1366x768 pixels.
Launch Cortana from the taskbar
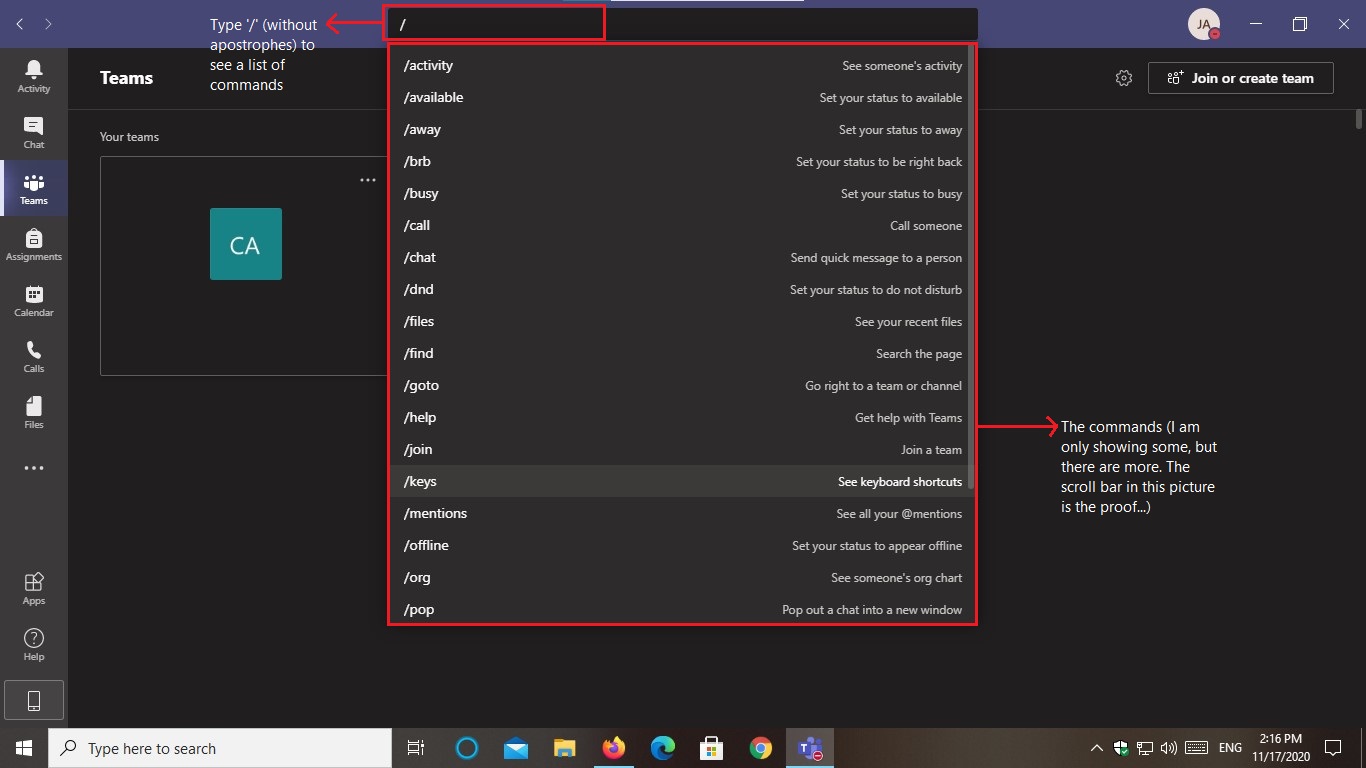click(x=467, y=748)
